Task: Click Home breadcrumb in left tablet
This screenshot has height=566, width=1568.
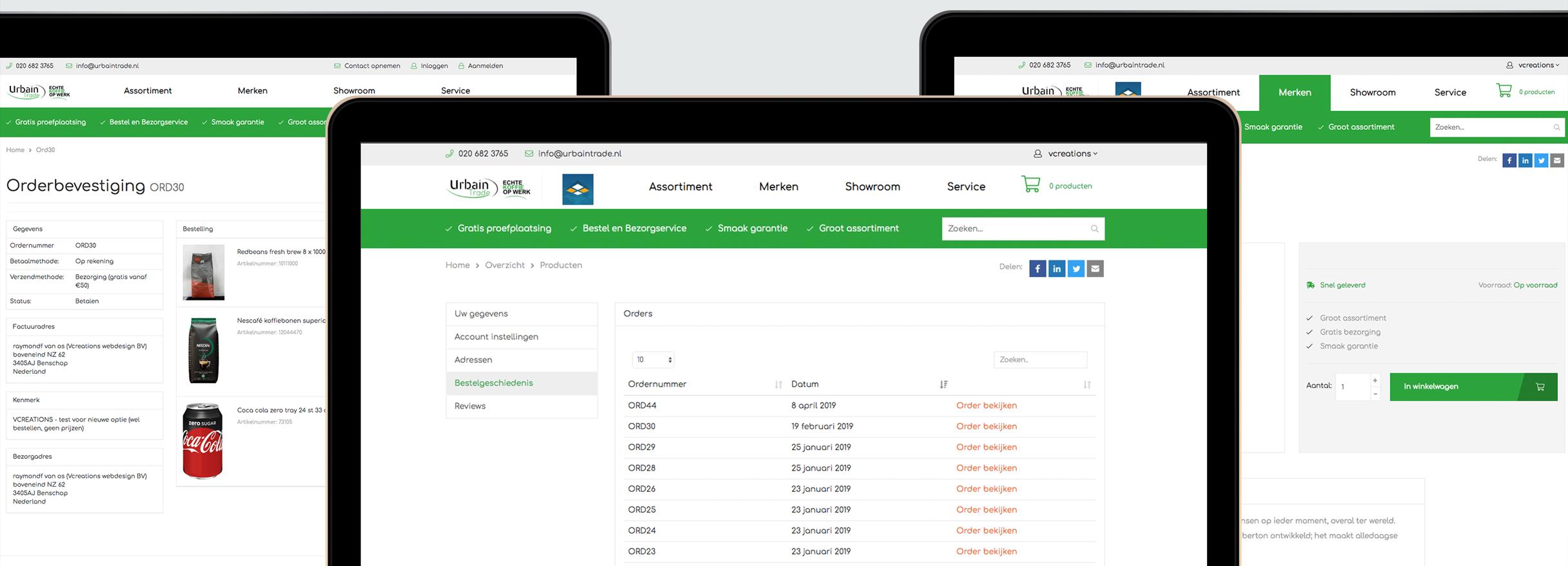Action: (x=15, y=150)
